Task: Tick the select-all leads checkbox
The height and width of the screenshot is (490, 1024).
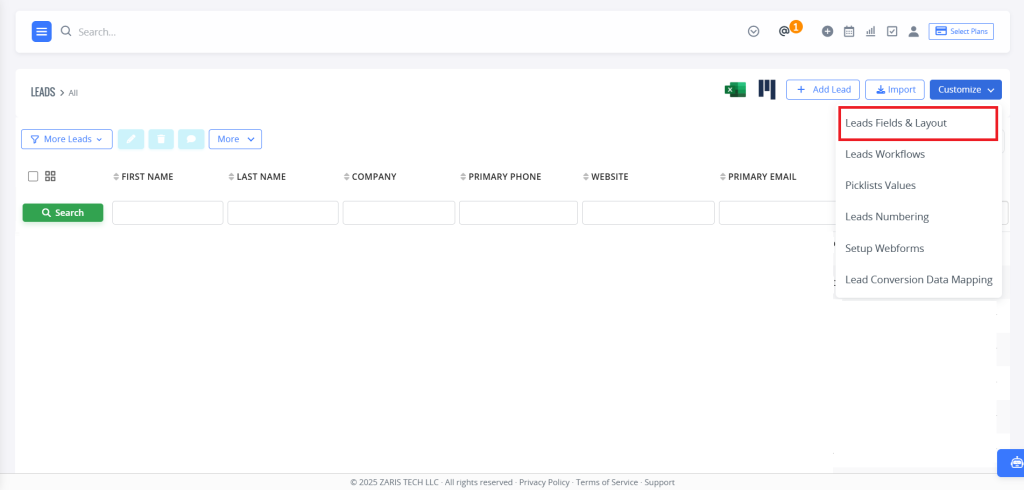Action: tap(33, 176)
